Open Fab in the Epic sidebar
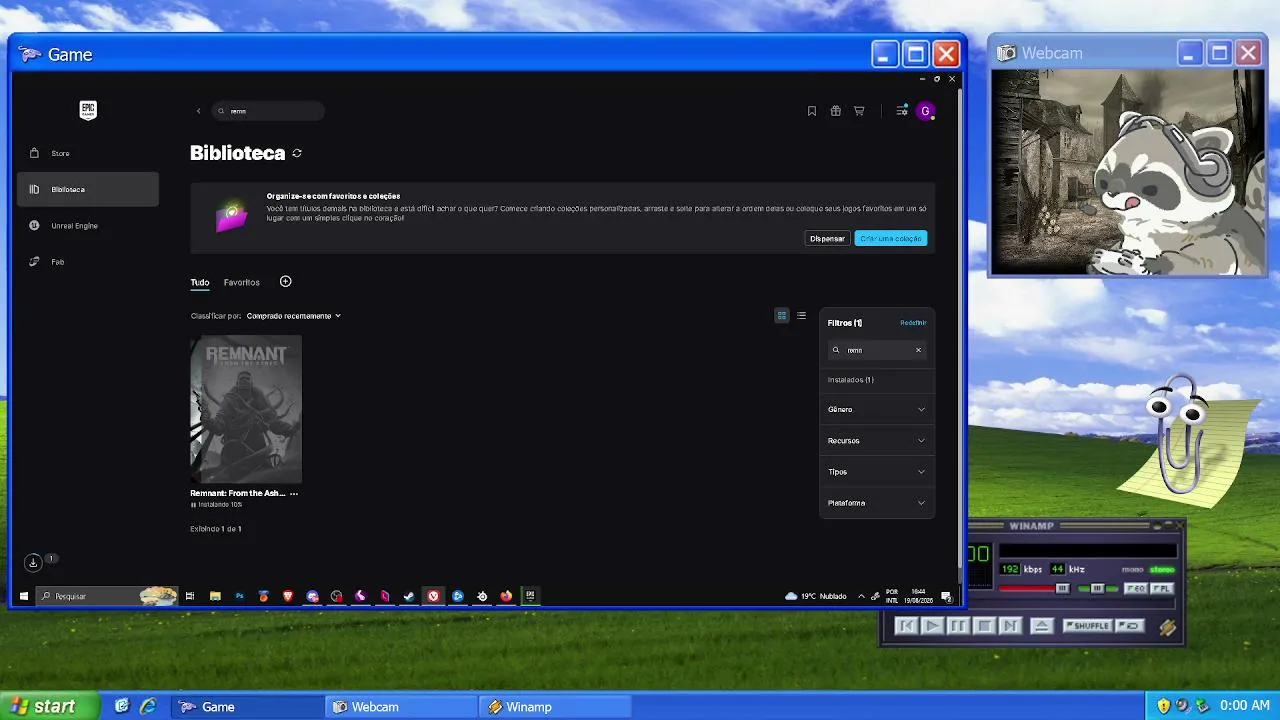Image resolution: width=1280 pixels, height=720 pixels. pyautogui.click(x=88, y=262)
